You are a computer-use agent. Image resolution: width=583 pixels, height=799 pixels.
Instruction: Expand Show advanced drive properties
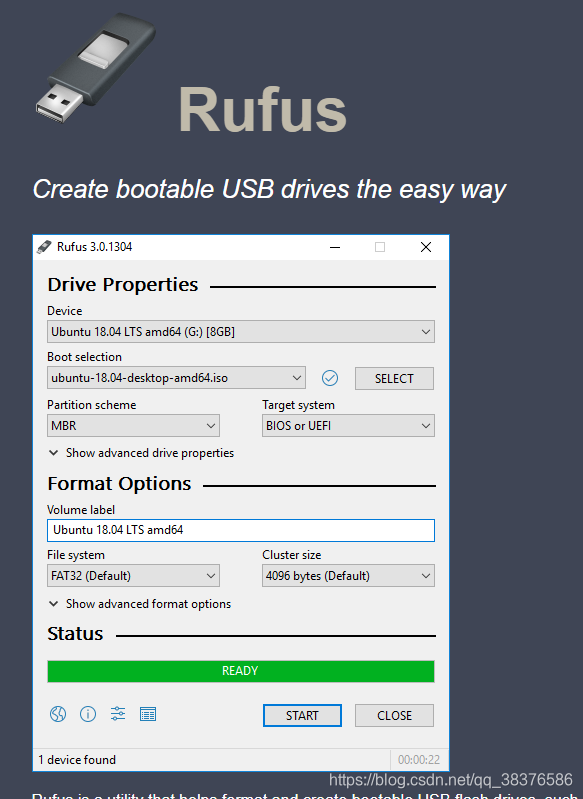pos(141,453)
